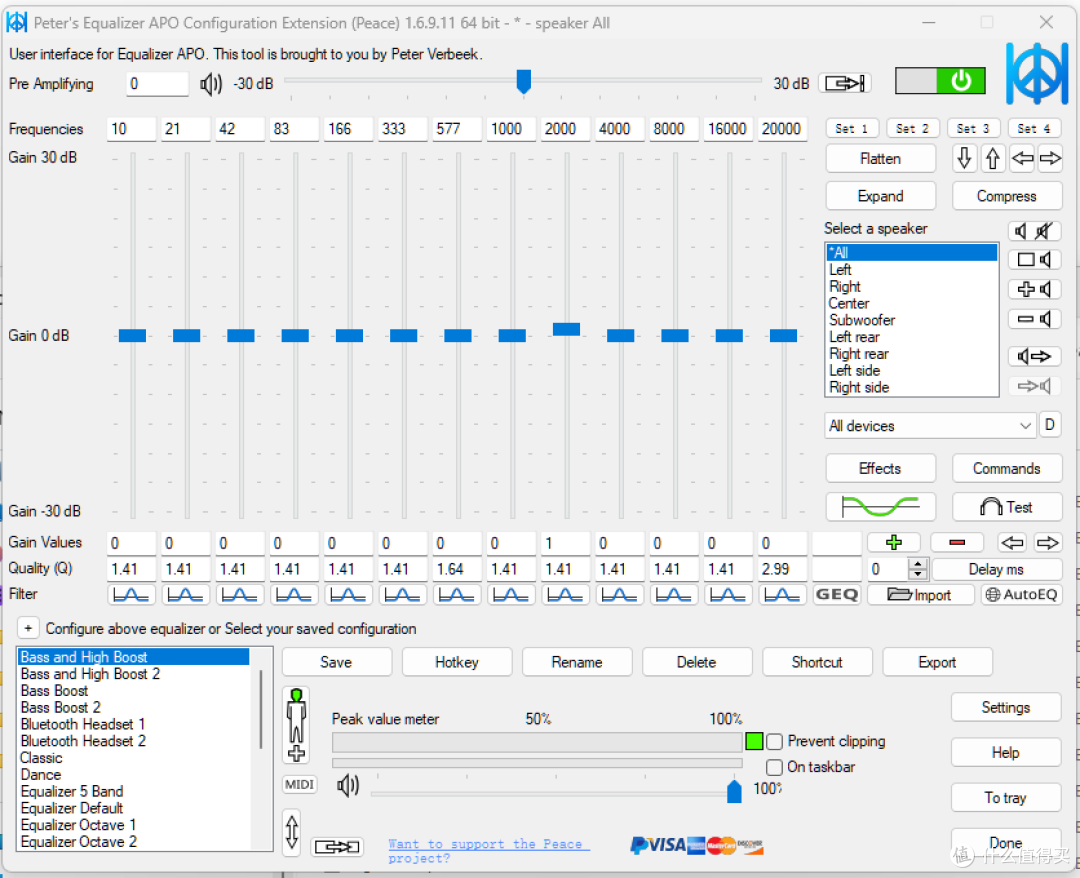Shift bands right with arrow beside Flatten
The height and width of the screenshot is (878, 1080).
pos(1050,158)
